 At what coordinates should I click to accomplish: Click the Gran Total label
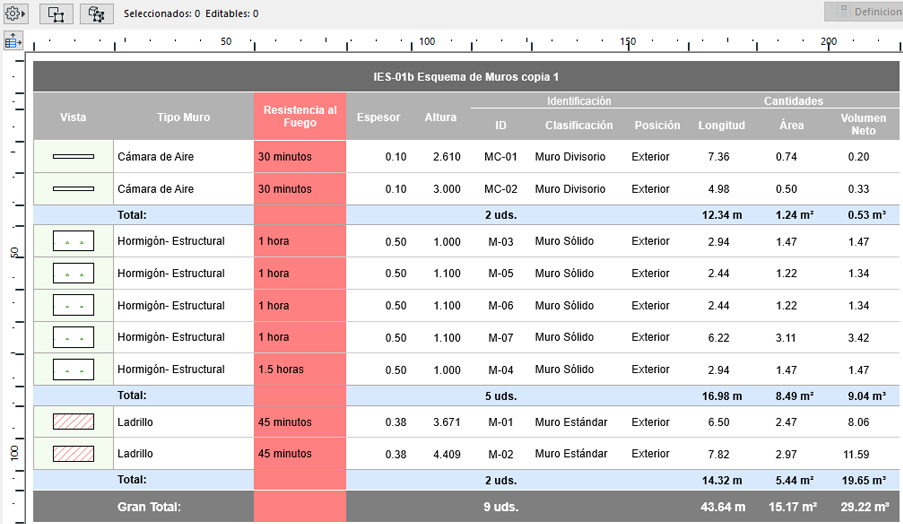(149, 507)
